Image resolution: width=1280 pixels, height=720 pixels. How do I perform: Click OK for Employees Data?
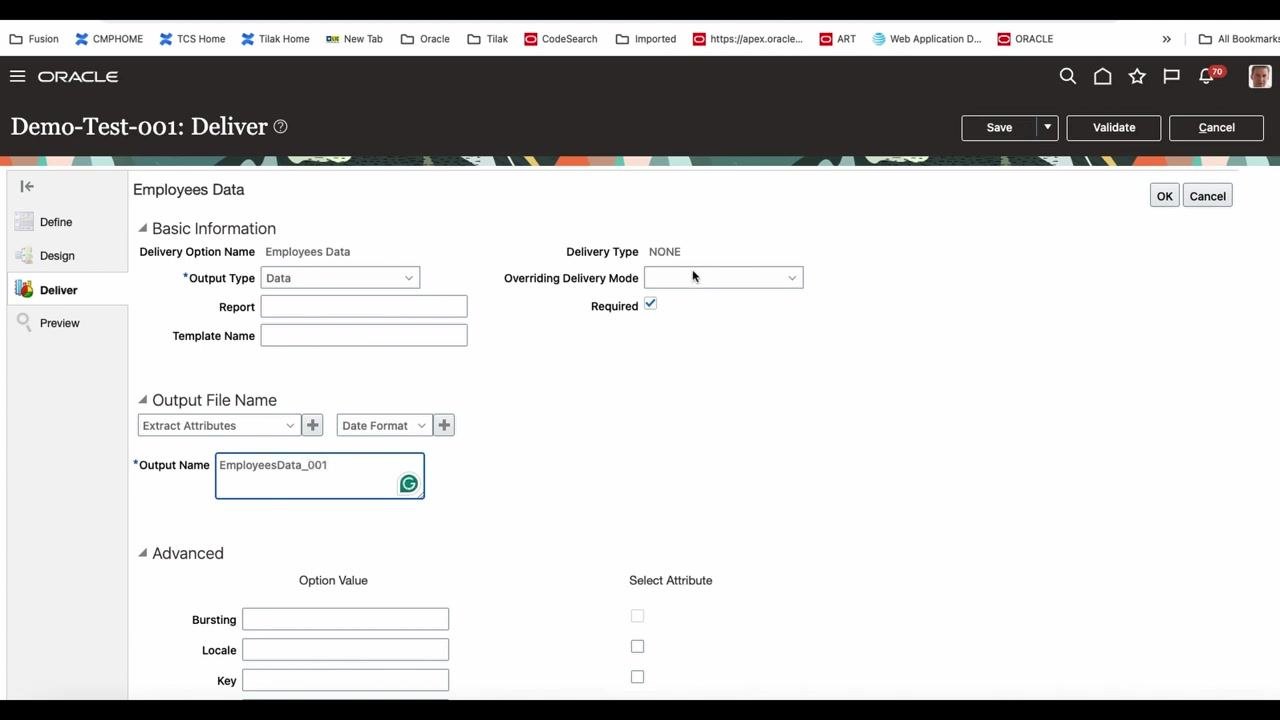[1164, 196]
